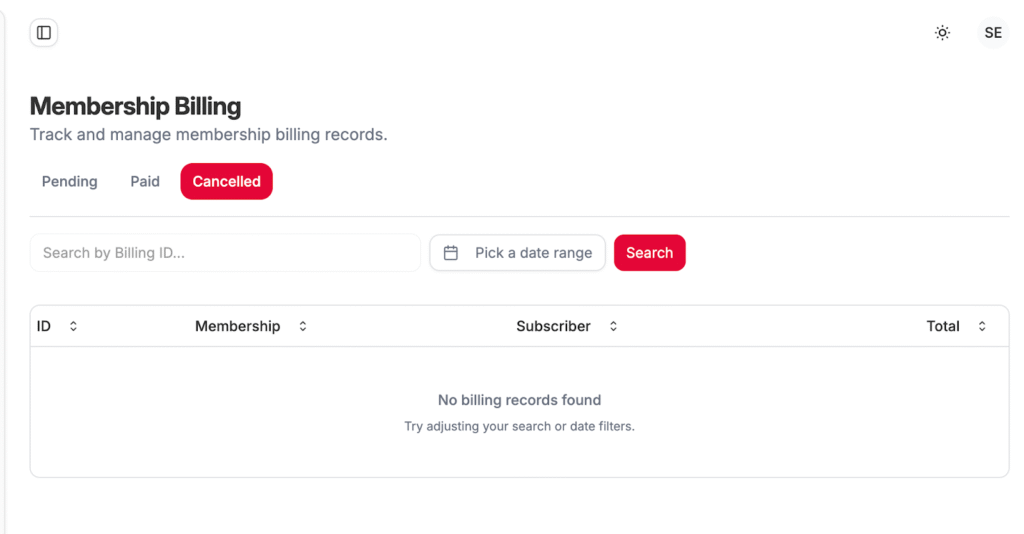This screenshot has height=534, width=1024.
Task: Toggle sort arrows beside Membership
Action: [303, 326]
